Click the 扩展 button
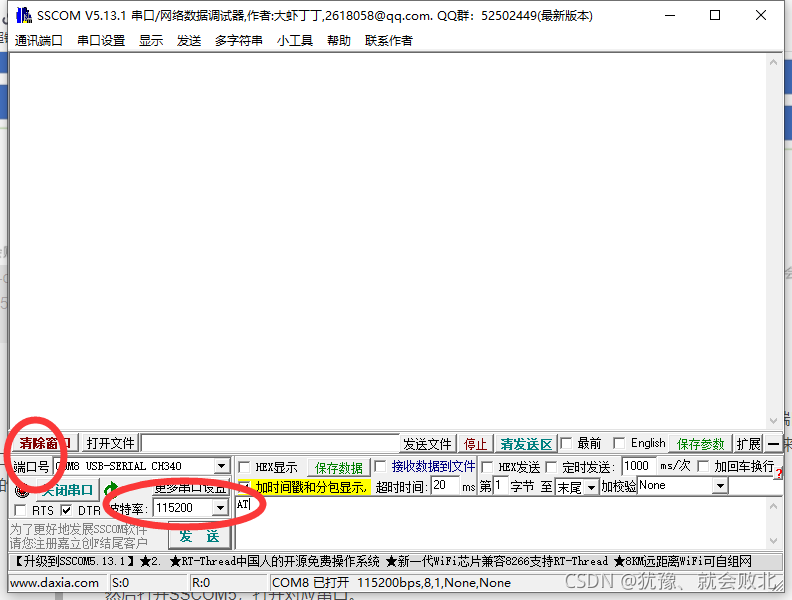 click(x=748, y=444)
